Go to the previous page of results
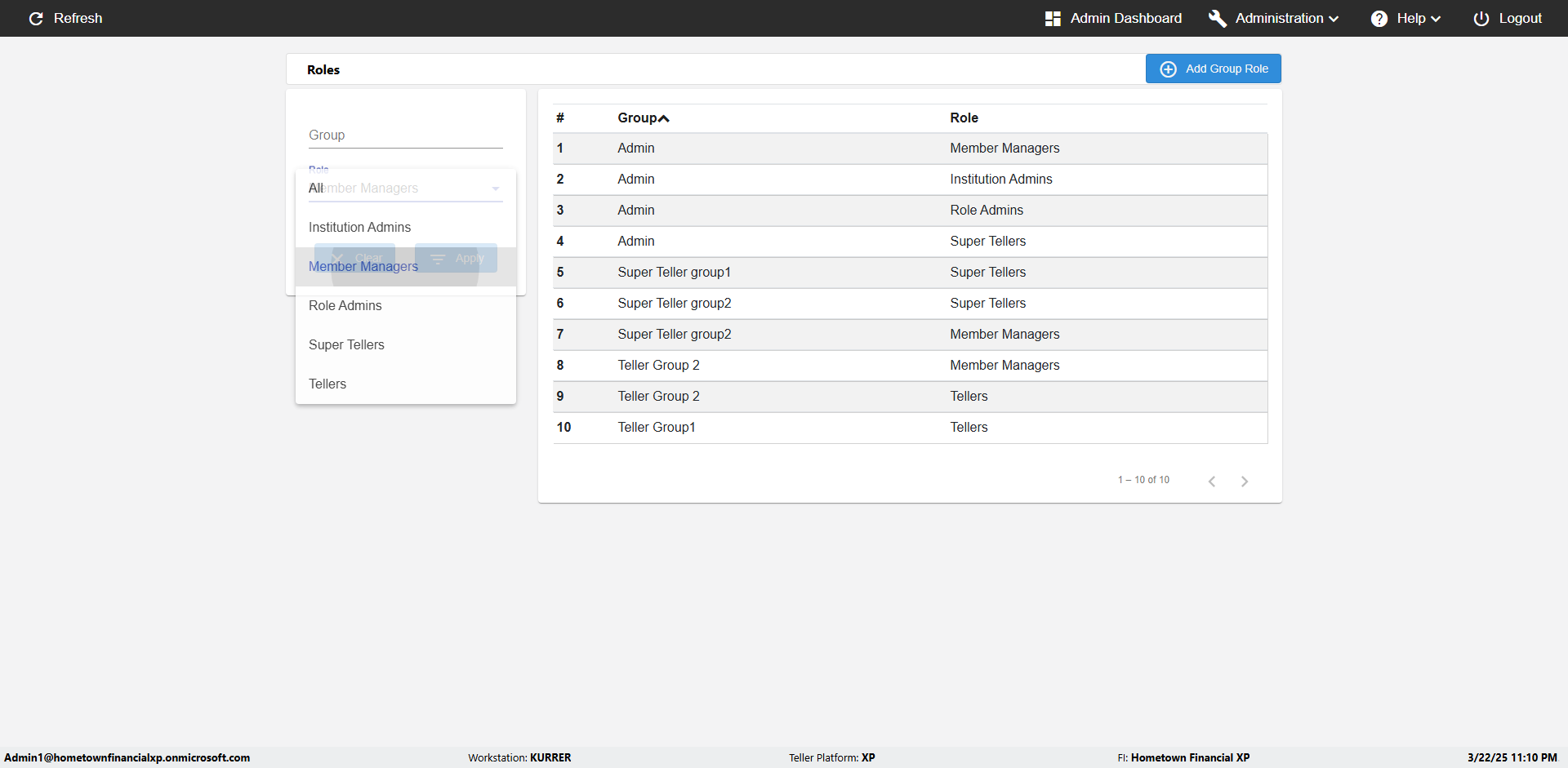Screen dimensions: 1568x768 [1212, 481]
